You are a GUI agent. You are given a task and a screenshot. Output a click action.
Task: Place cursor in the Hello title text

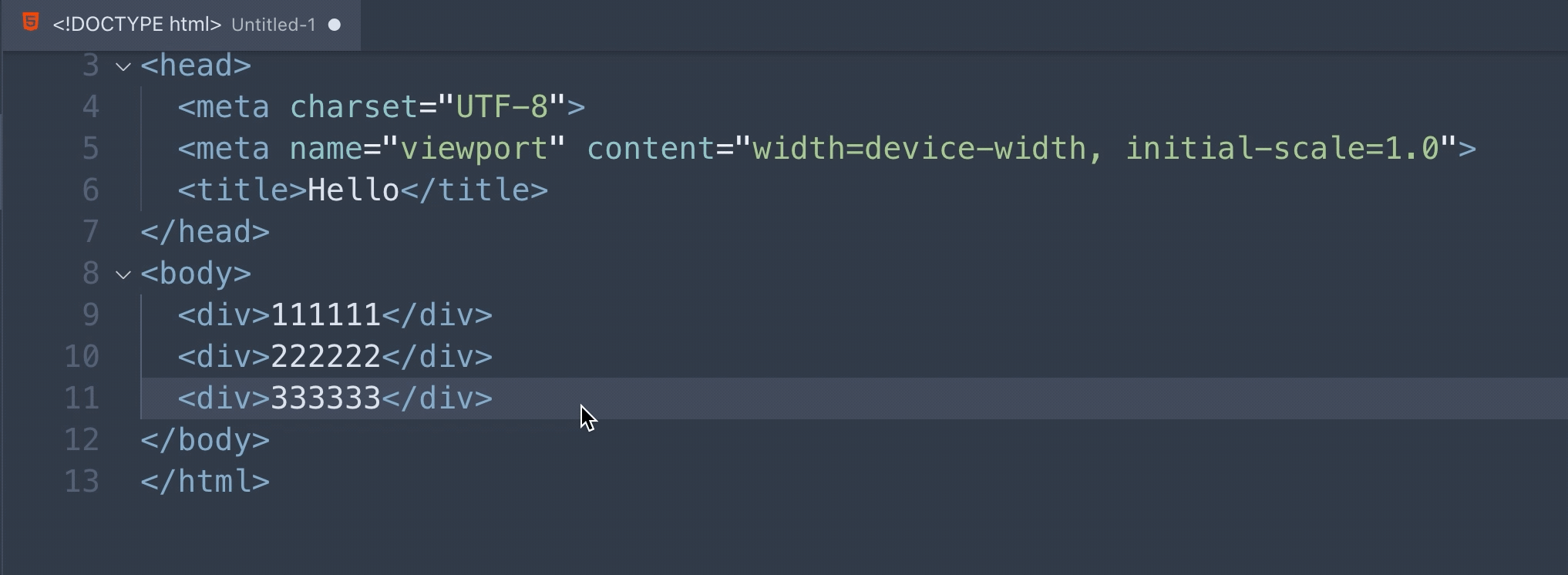(x=353, y=190)
